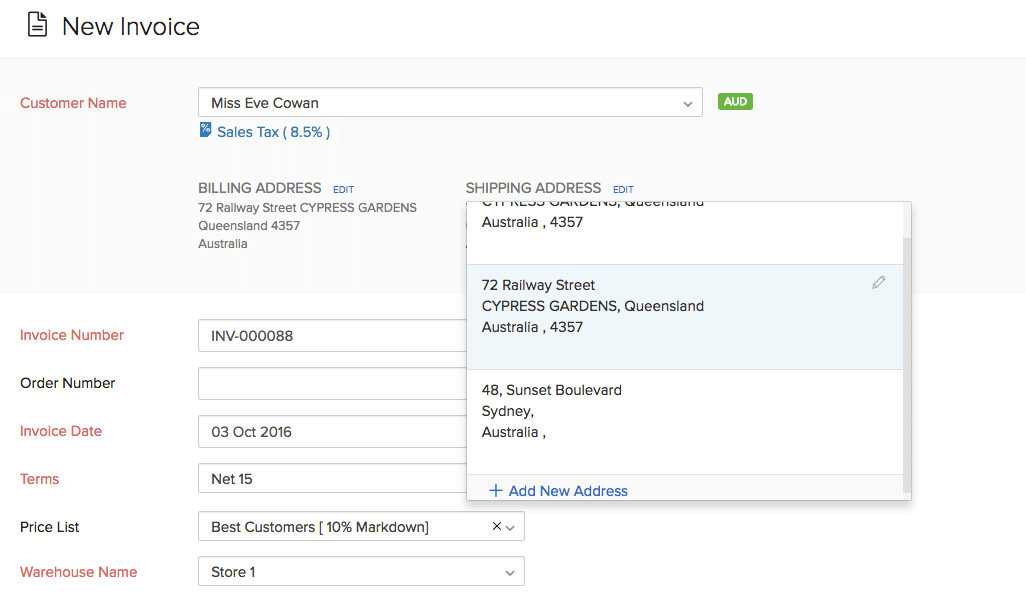Click the New Invoice document icon

click(37, 24)
